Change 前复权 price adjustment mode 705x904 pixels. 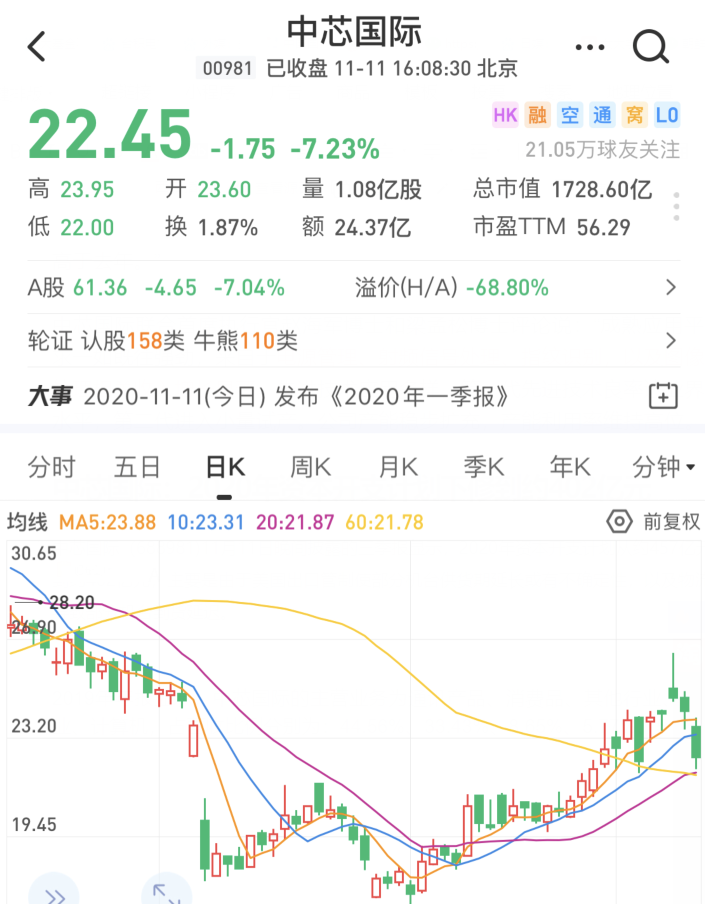coord(672,522)
